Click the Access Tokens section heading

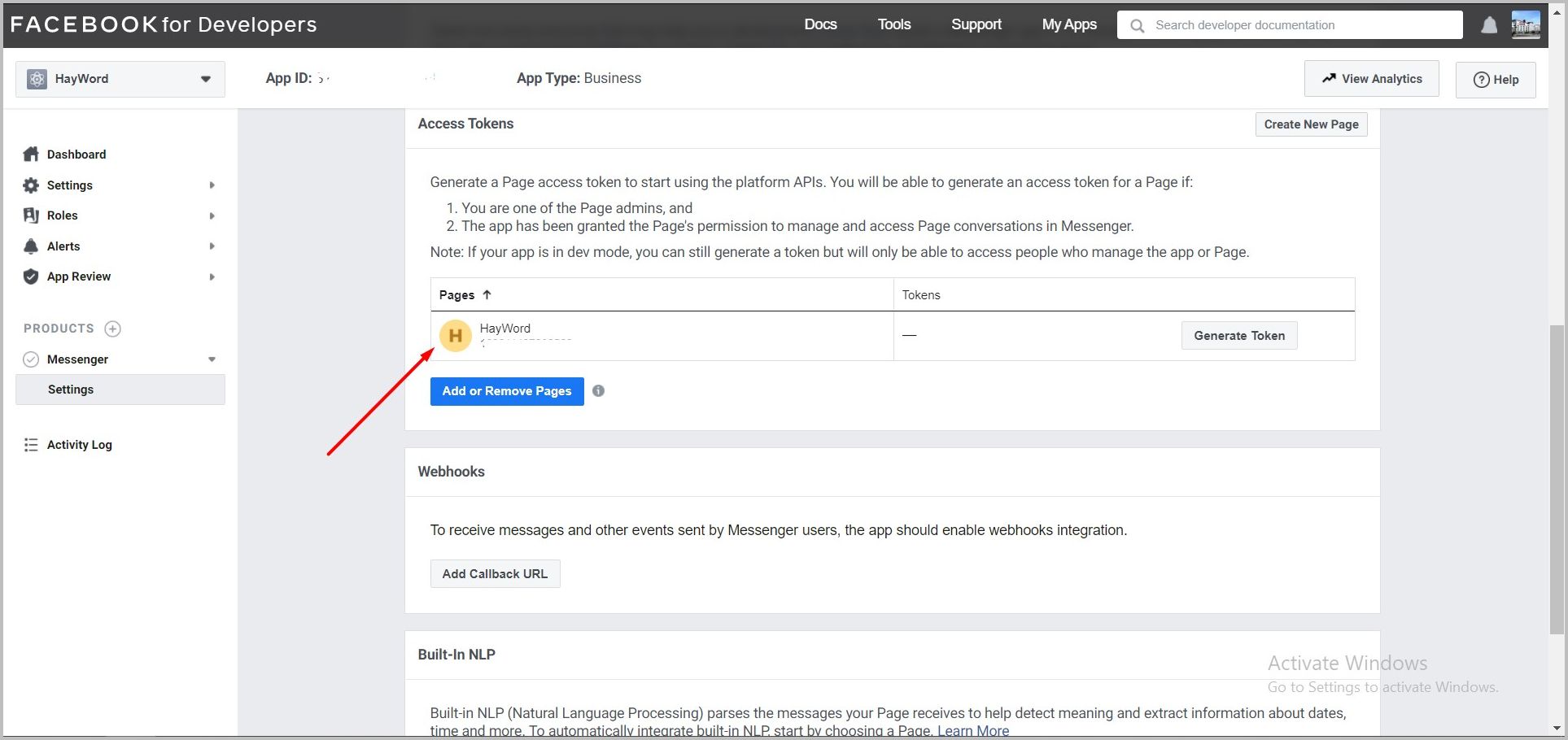pyautogui.click(x=465, y=124)
